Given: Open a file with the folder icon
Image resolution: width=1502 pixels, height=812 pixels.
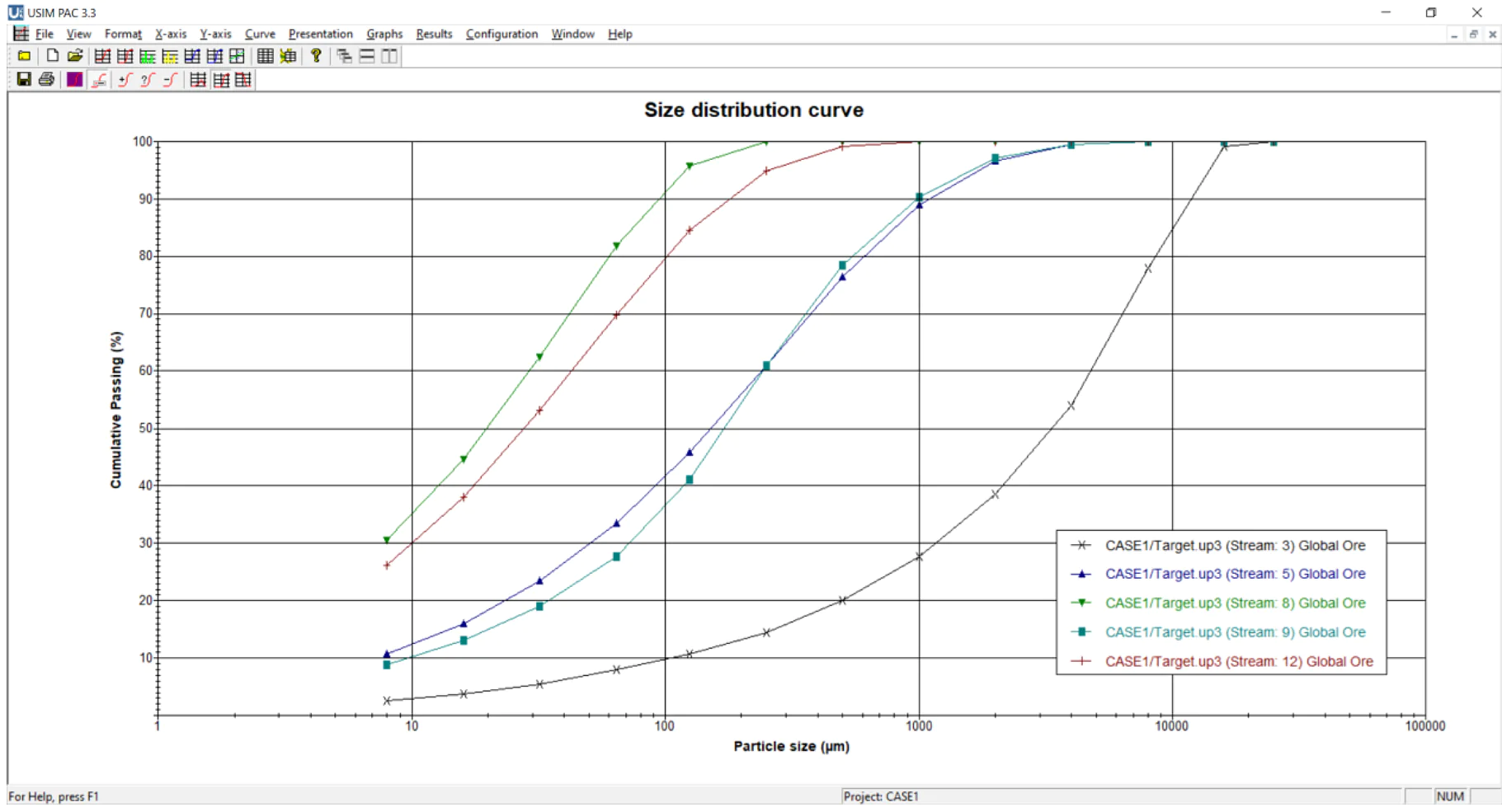Looking at the screenshot, I should [75, 55].
